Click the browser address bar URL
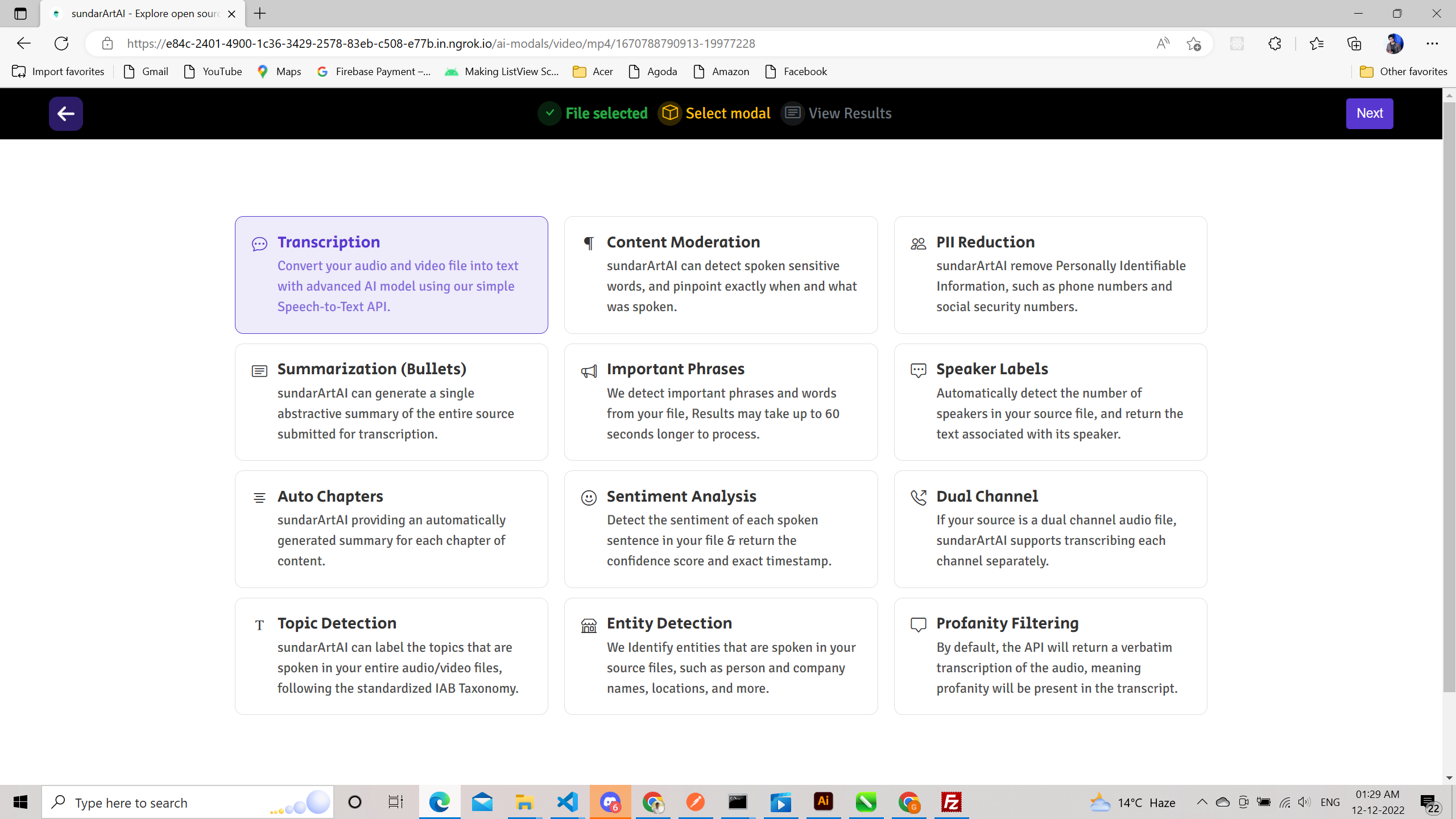This screenshot has height=819, width=1456. coord(441,43)
